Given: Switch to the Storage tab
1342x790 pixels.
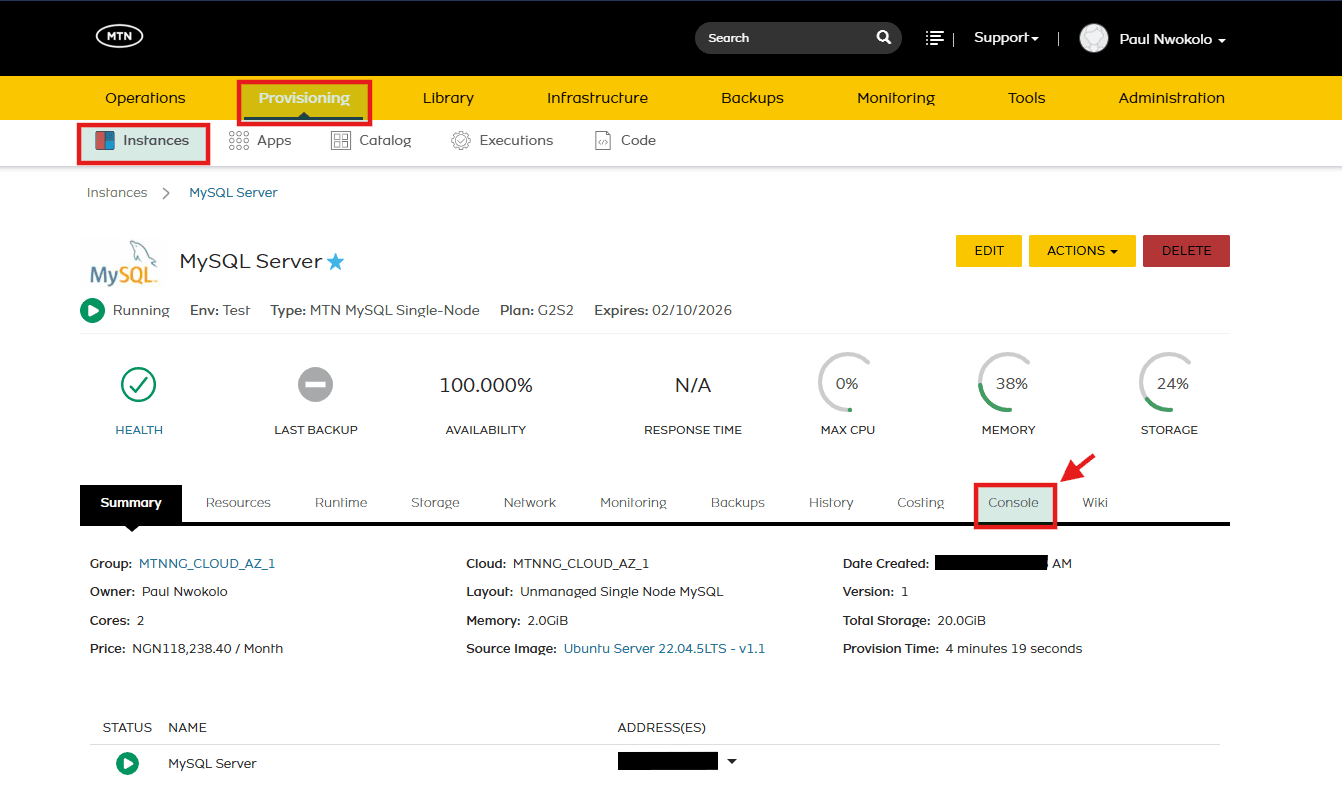Looking at the screenshot, I should click(435, 503).
